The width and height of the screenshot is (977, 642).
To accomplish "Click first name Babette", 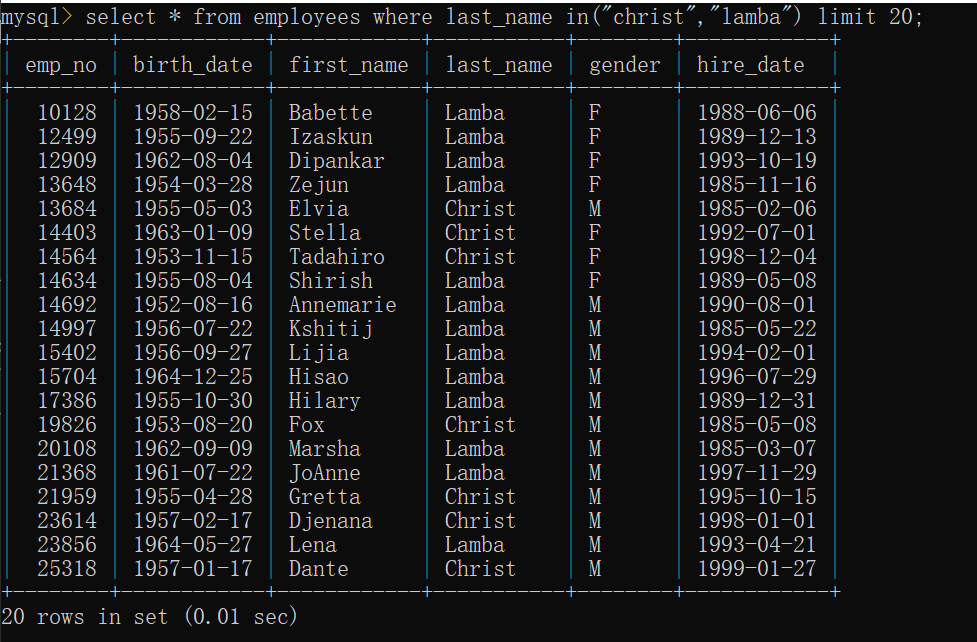I will click(330, 113).
